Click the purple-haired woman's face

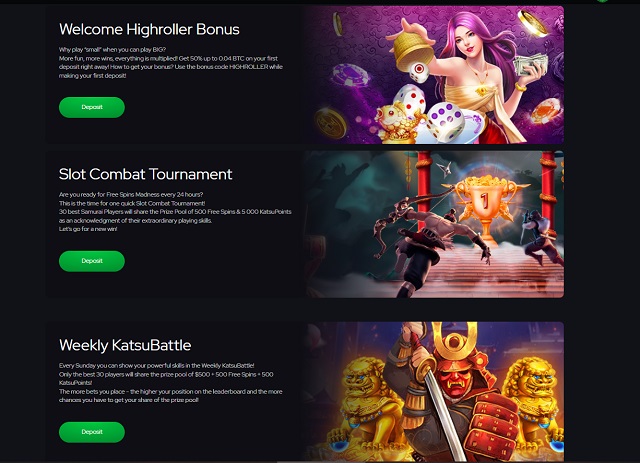pos(466,41)
